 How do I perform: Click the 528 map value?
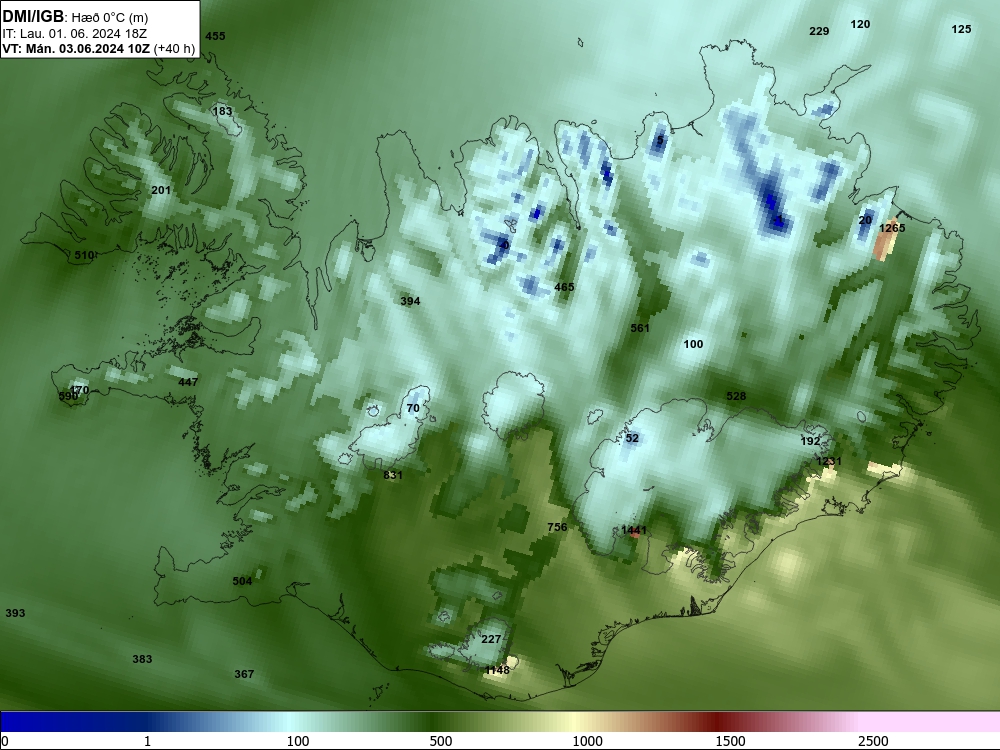click(736, 396)
